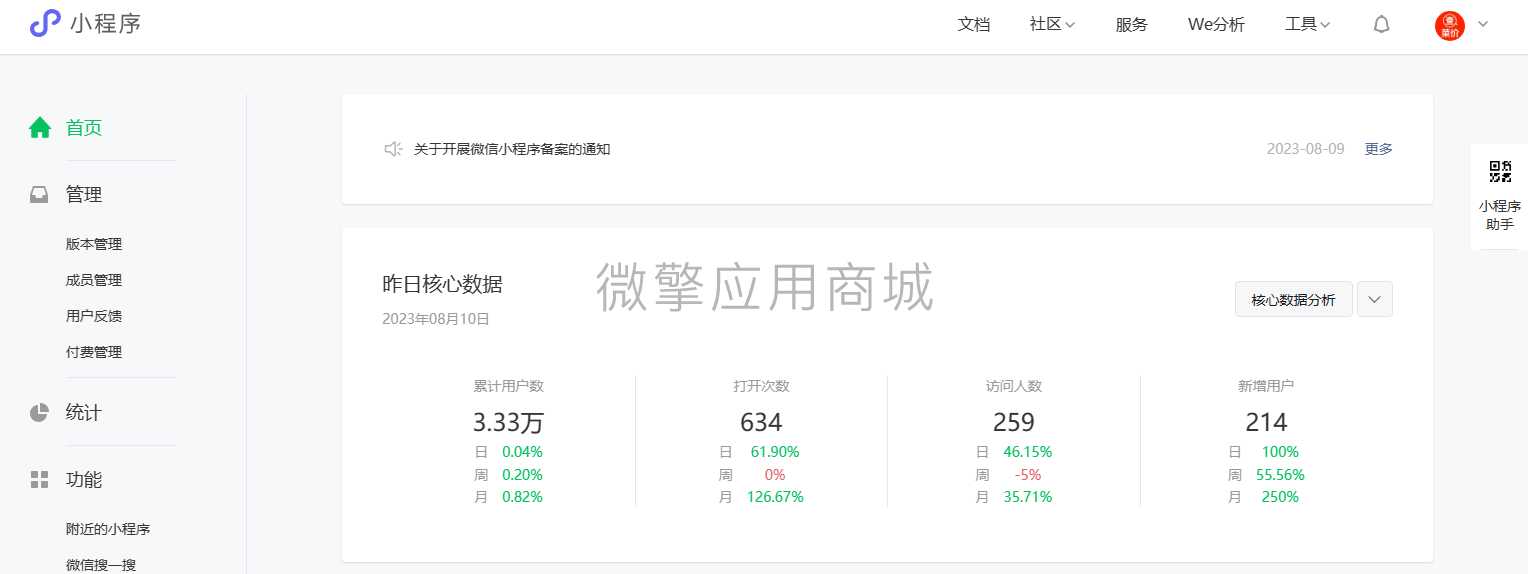
Task: Expand the account menu chevron
Action: click(x=1483, y=24)
